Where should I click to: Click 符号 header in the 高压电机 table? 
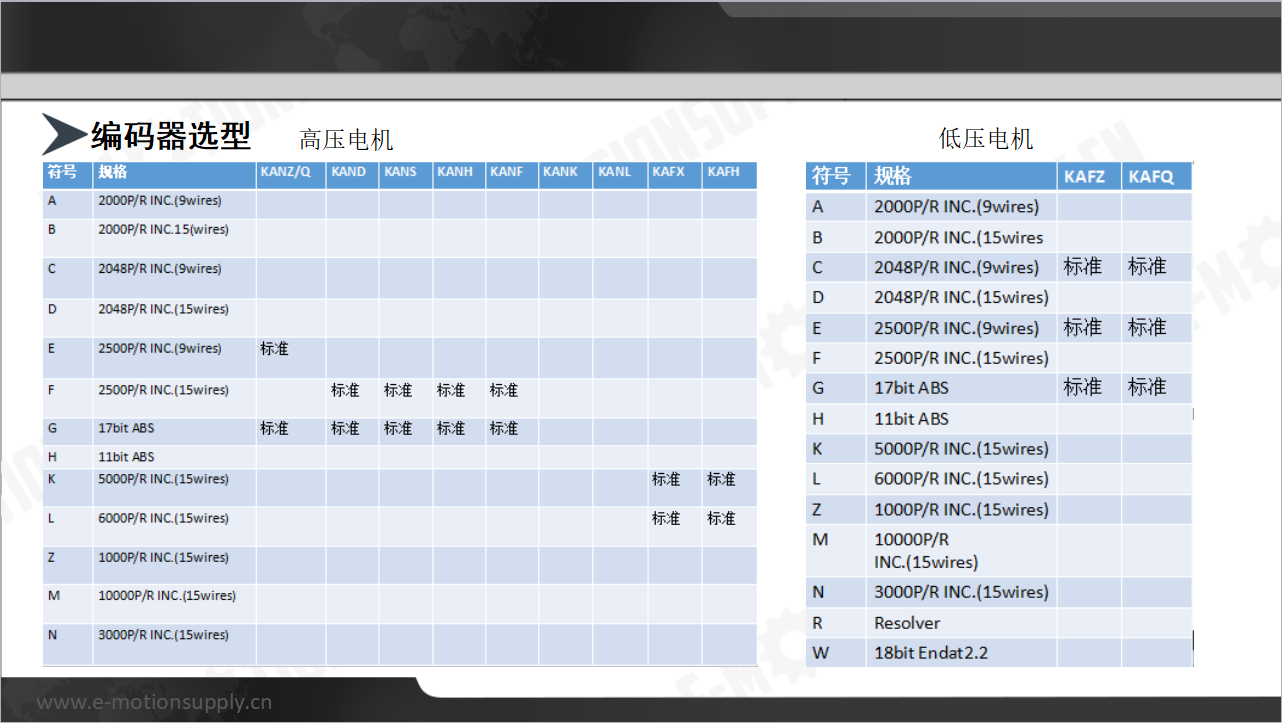(62, 172)
